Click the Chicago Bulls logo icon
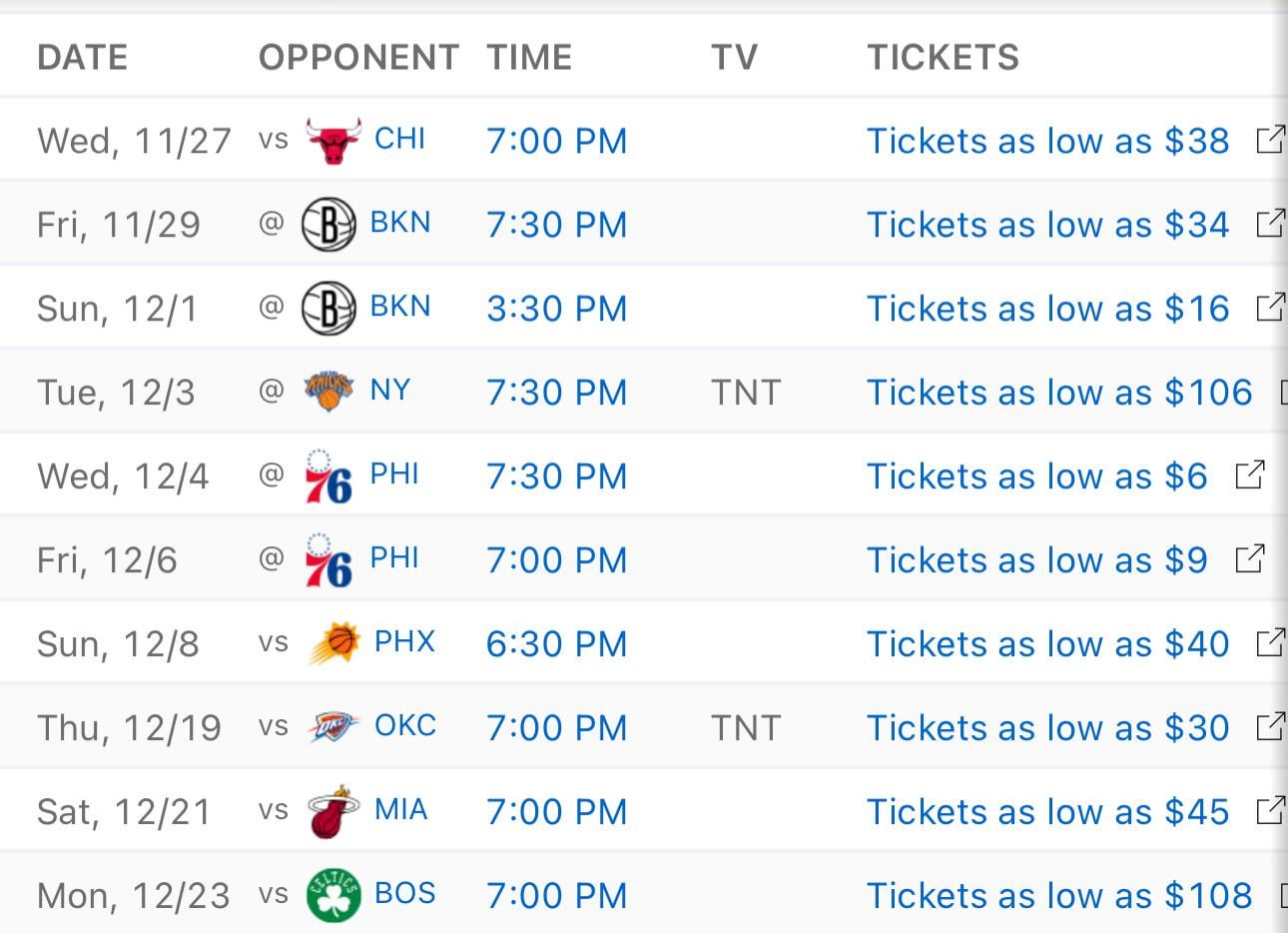 [x=333, y=141]
